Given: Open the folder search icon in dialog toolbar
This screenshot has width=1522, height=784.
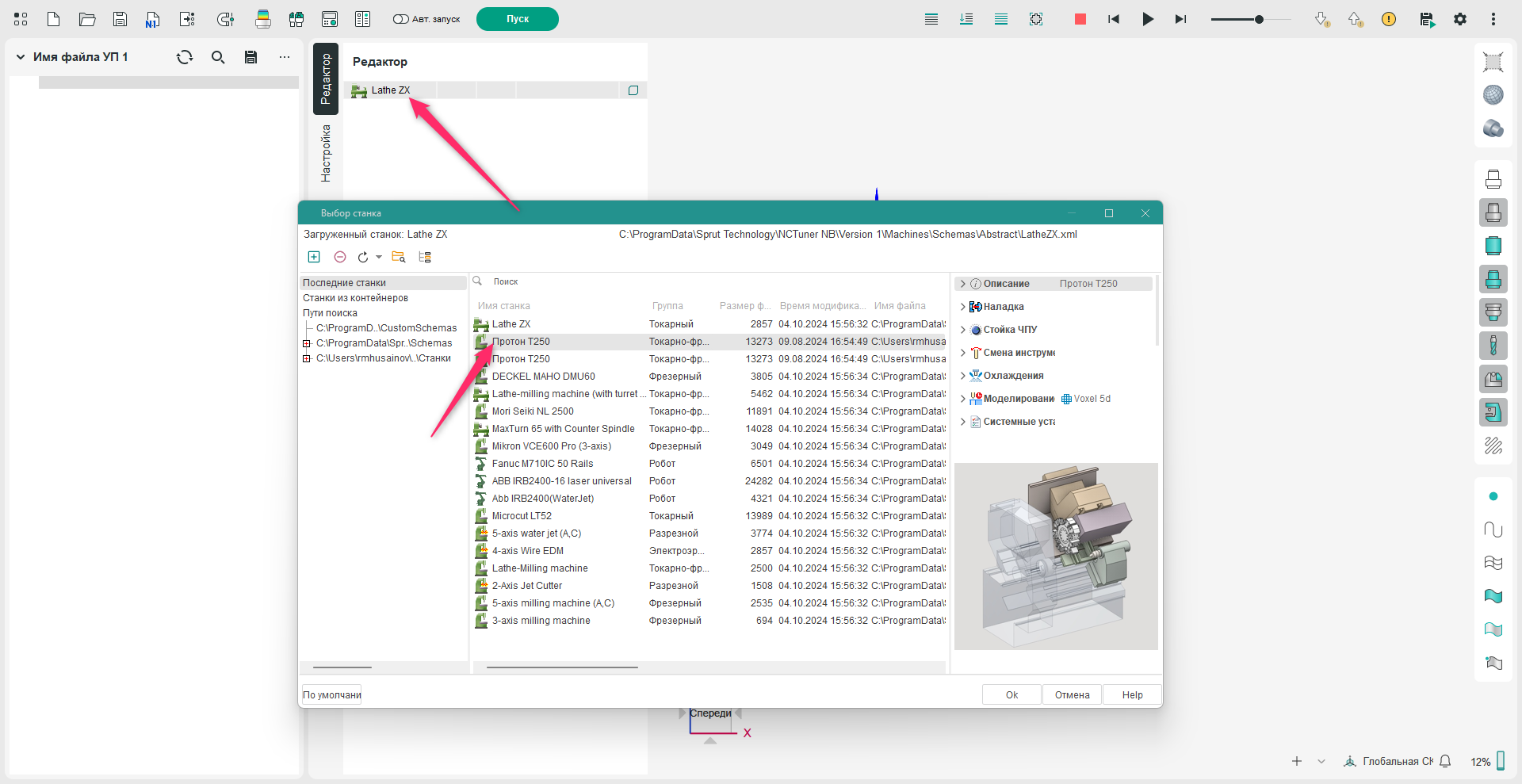Looking at the screenshot, I should [399, 257].
